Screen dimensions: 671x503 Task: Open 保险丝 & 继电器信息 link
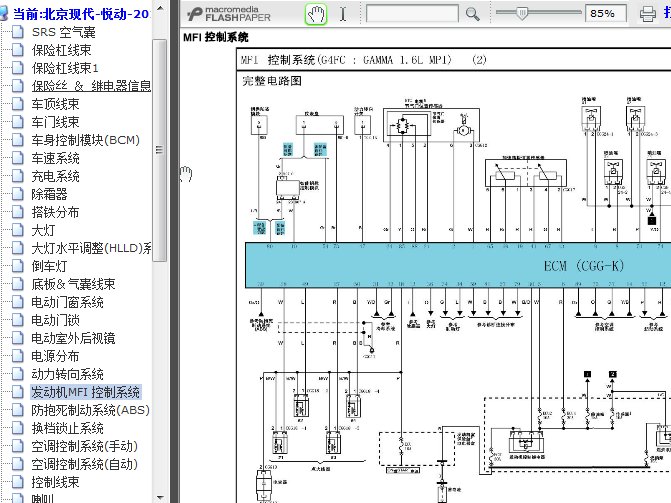tap(91, 86)
